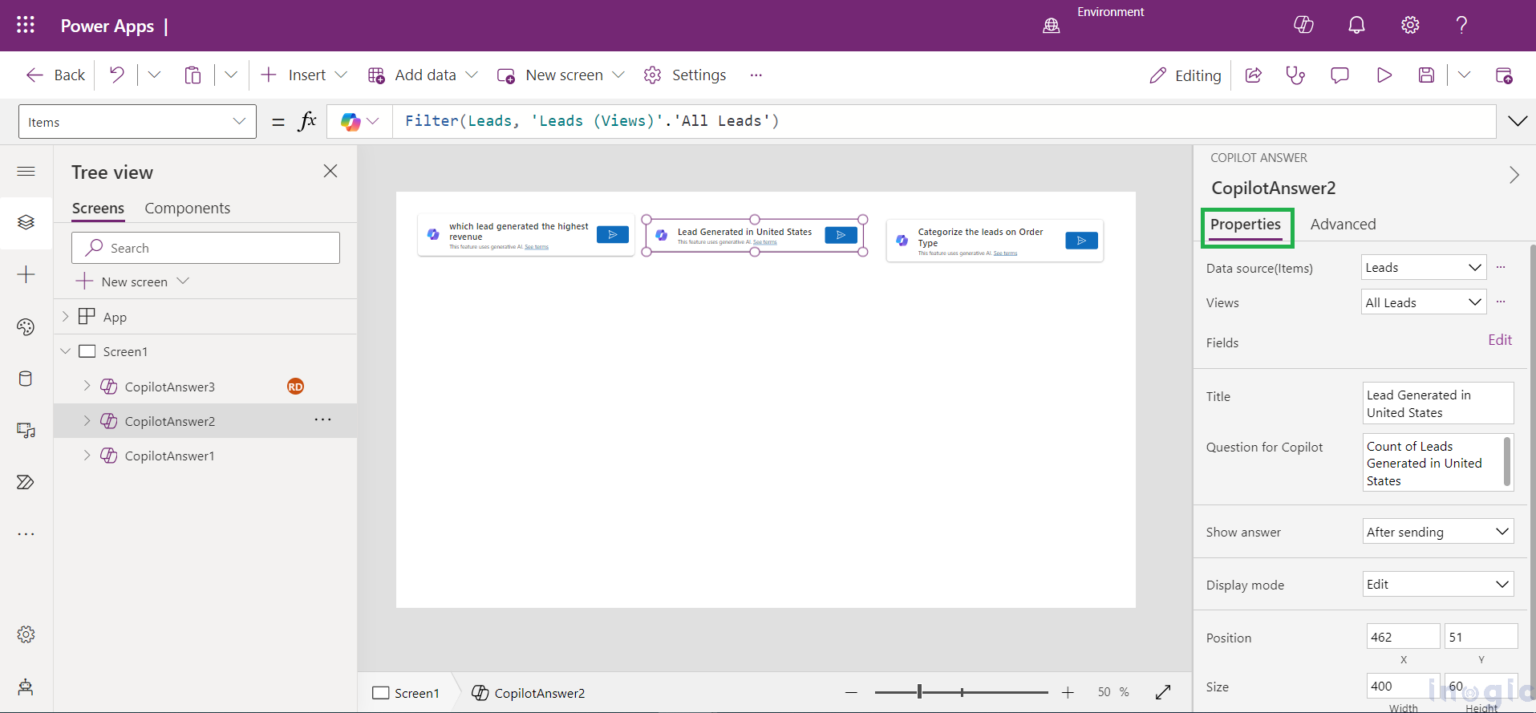1536x713 pixels.
Task: Click the Edit link next to Fields
Action: click(x=1499, y=340)
